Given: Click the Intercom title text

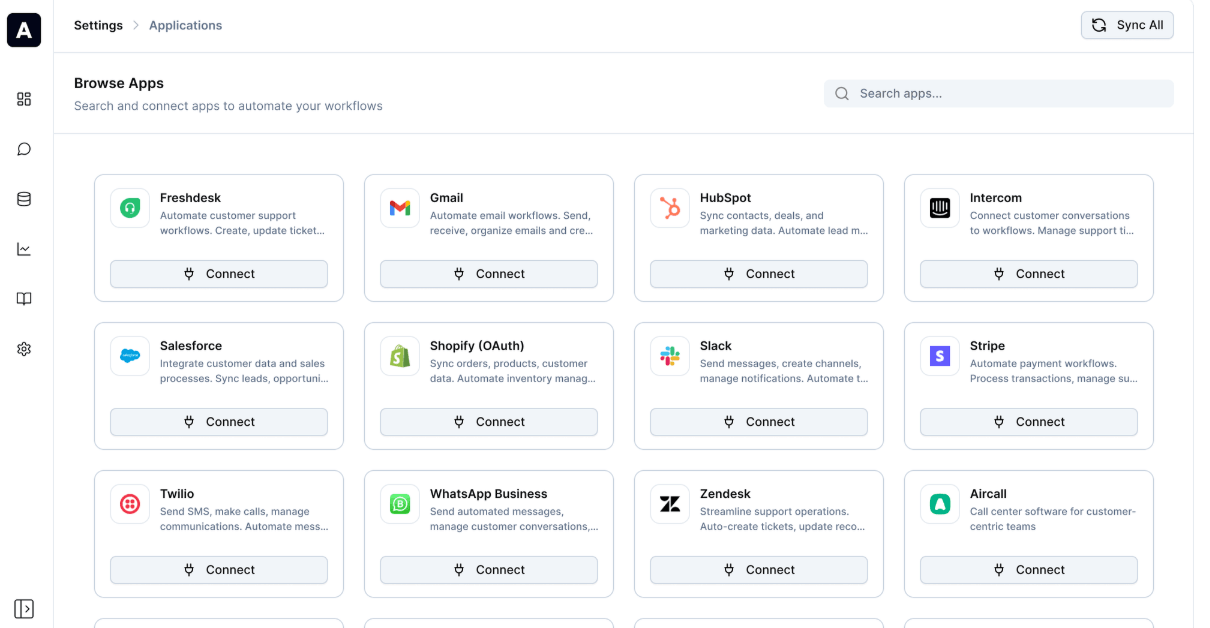Looking at the screenshot, I should click(996, 198).
